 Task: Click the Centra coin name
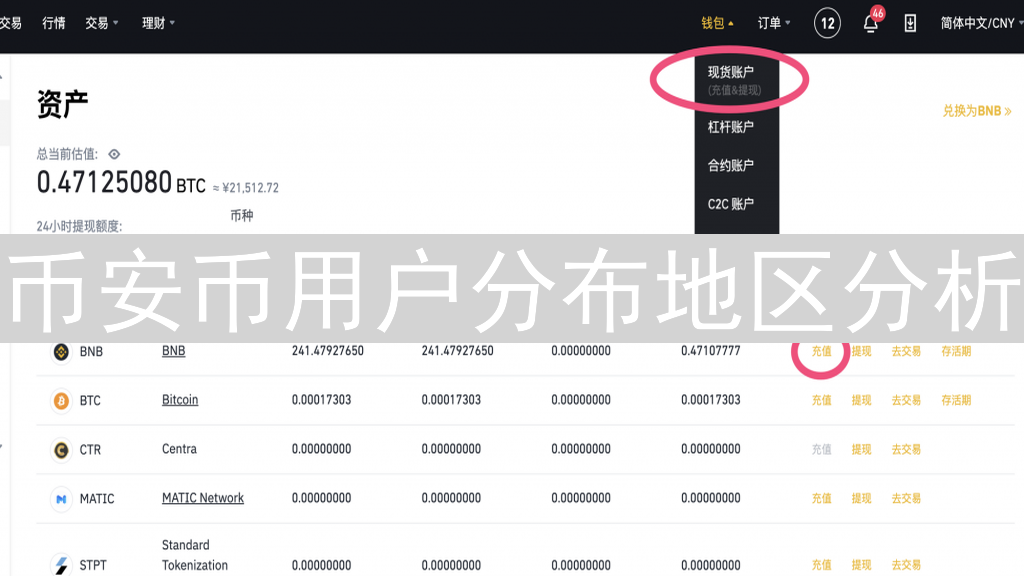click(x=180, y=449)
